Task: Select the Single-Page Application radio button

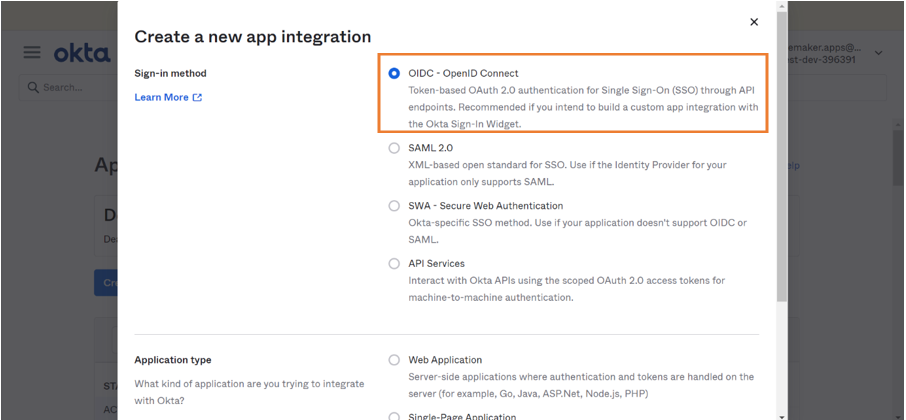Action: [394, 415]
